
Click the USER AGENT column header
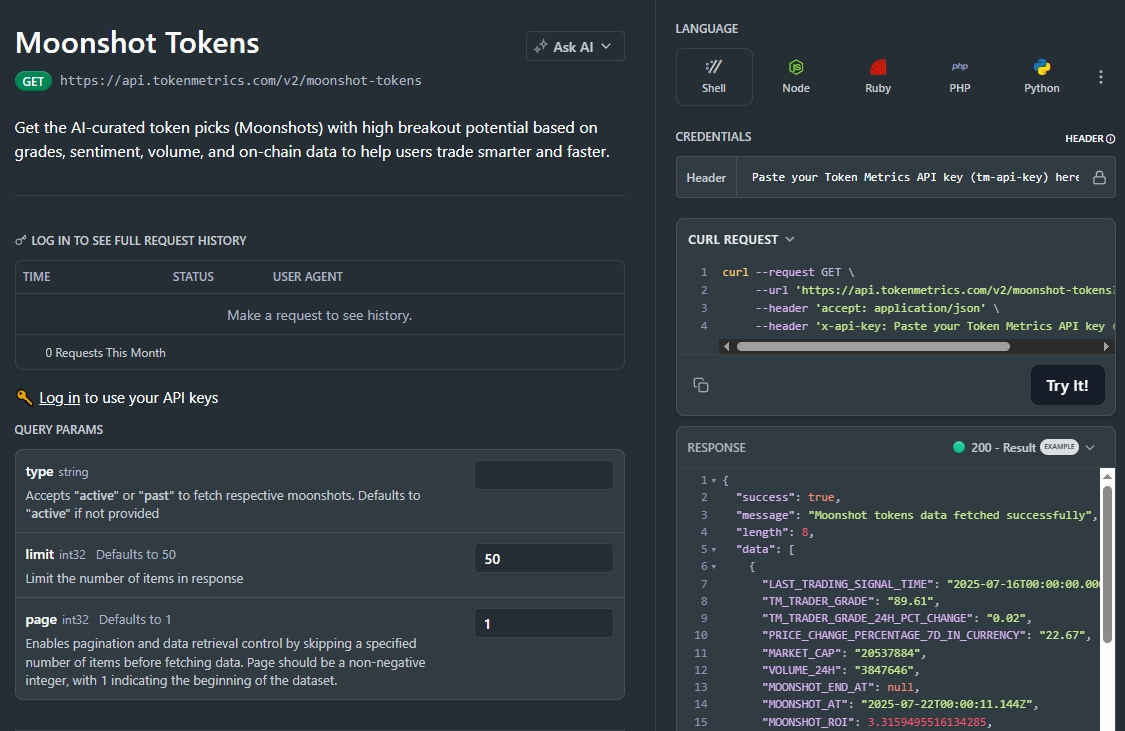point(308,276)
